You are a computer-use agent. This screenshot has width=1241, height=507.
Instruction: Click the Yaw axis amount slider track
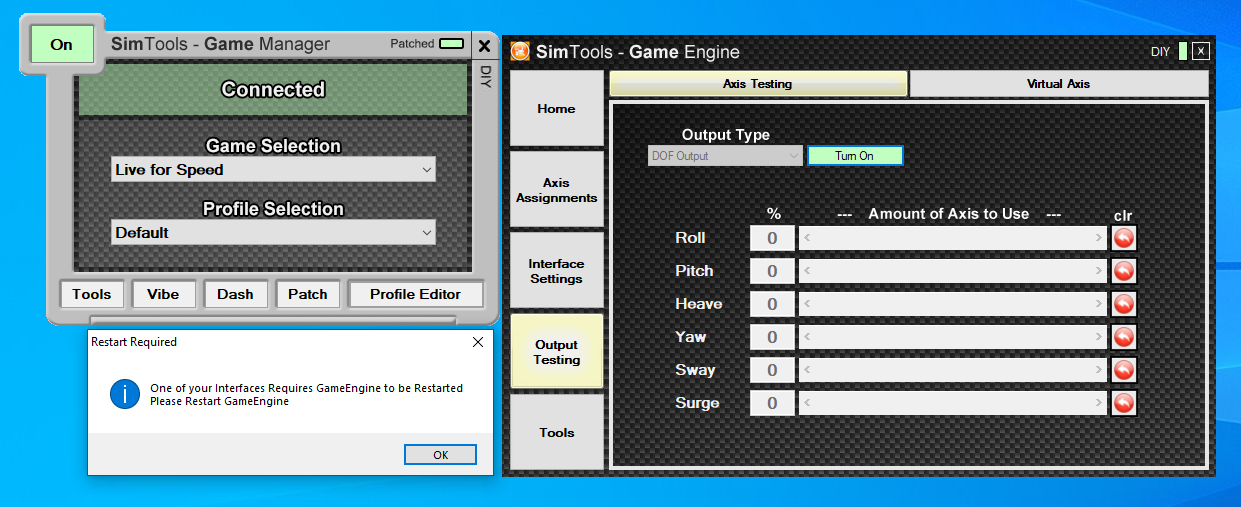point(953,337)
